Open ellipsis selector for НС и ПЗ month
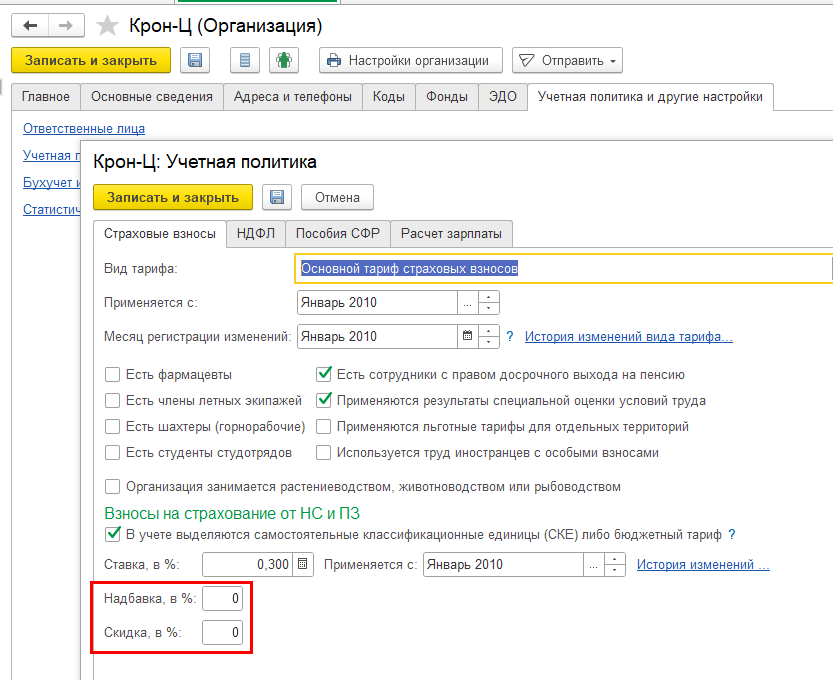 [x=593, y=564]
